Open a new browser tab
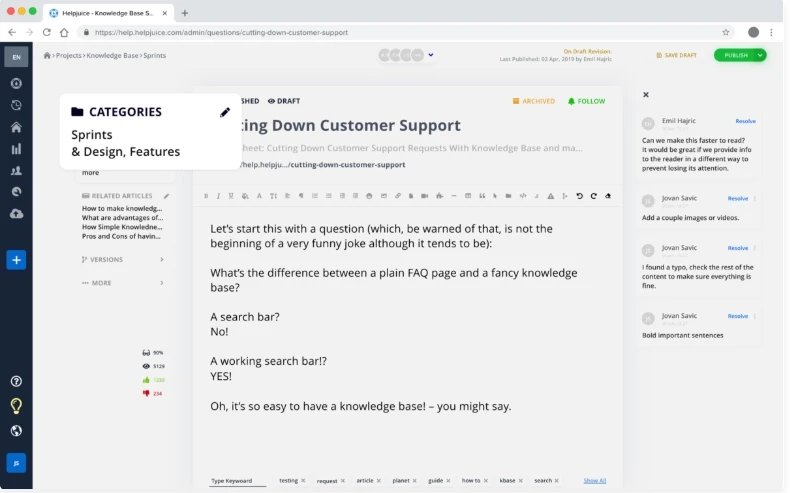The image size is (790, 493). (184, 13)
